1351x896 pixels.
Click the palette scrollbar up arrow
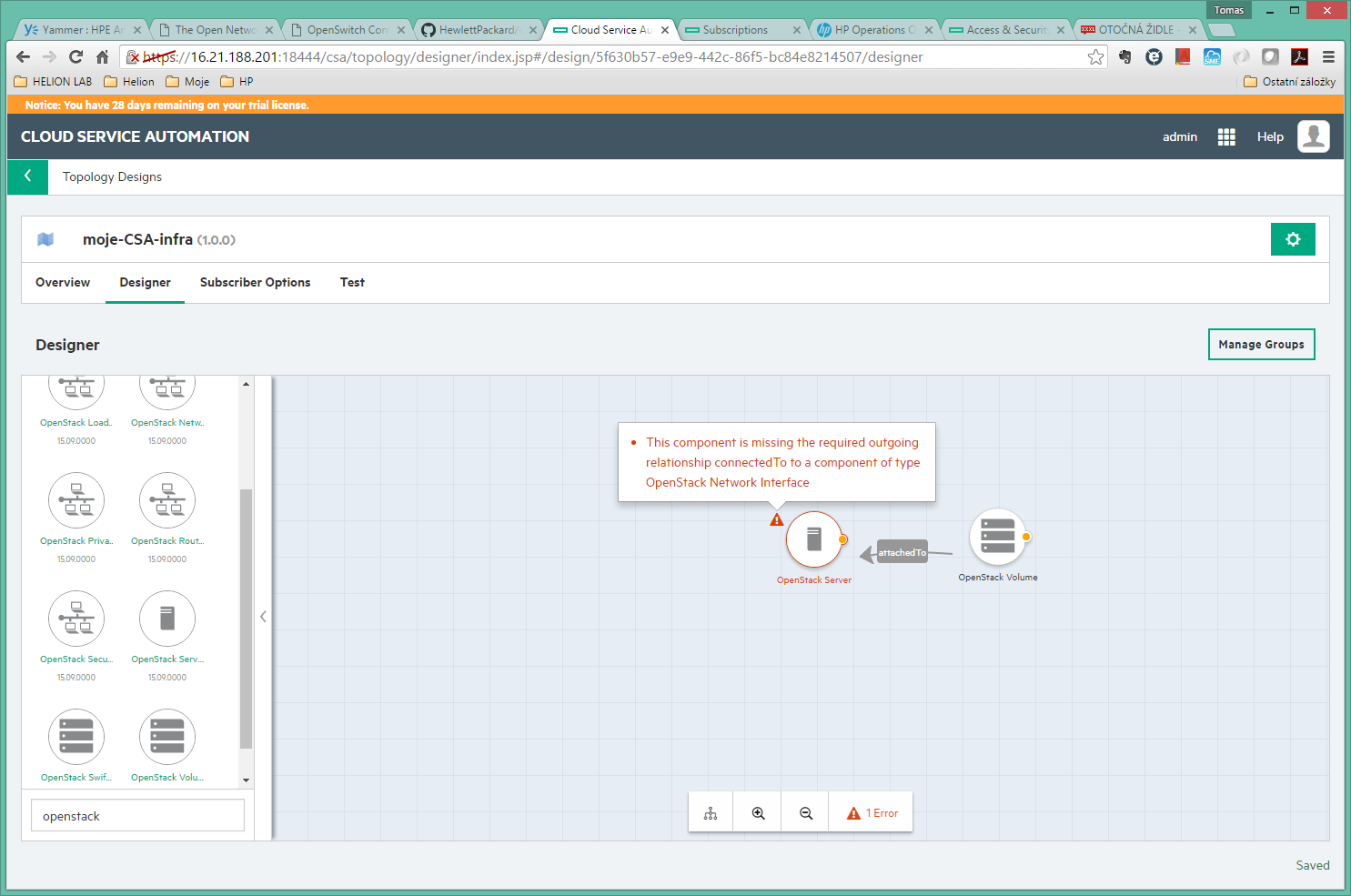pos(246,384)
